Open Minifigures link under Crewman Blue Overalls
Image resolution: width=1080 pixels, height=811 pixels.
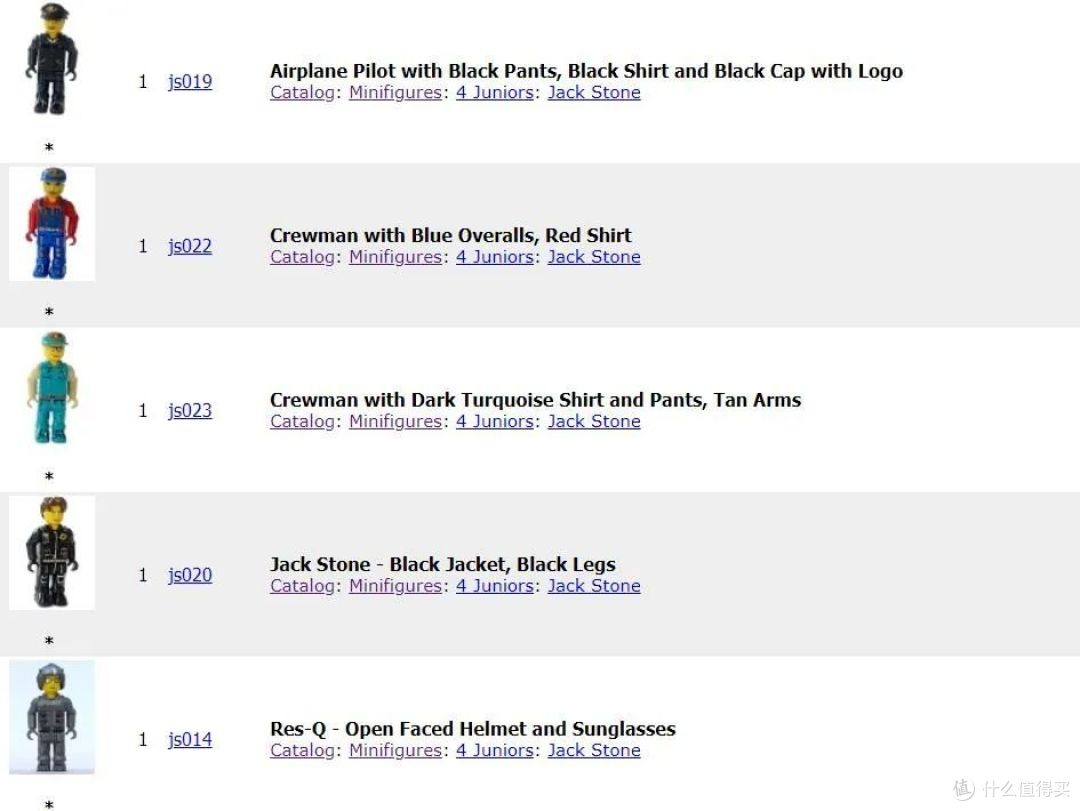(395, 257)
